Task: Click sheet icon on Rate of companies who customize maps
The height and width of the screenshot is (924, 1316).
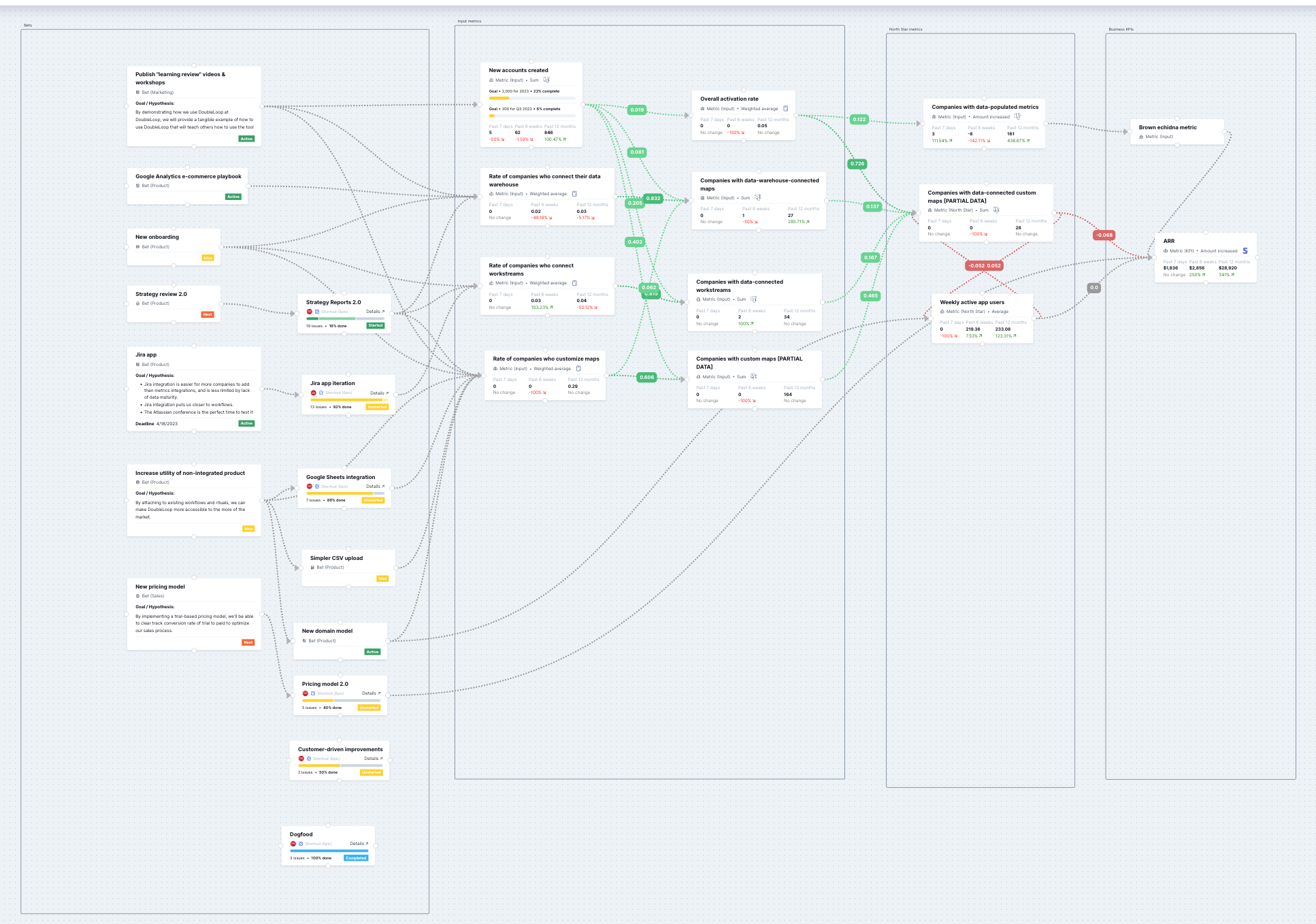Action: click(578, 369)
